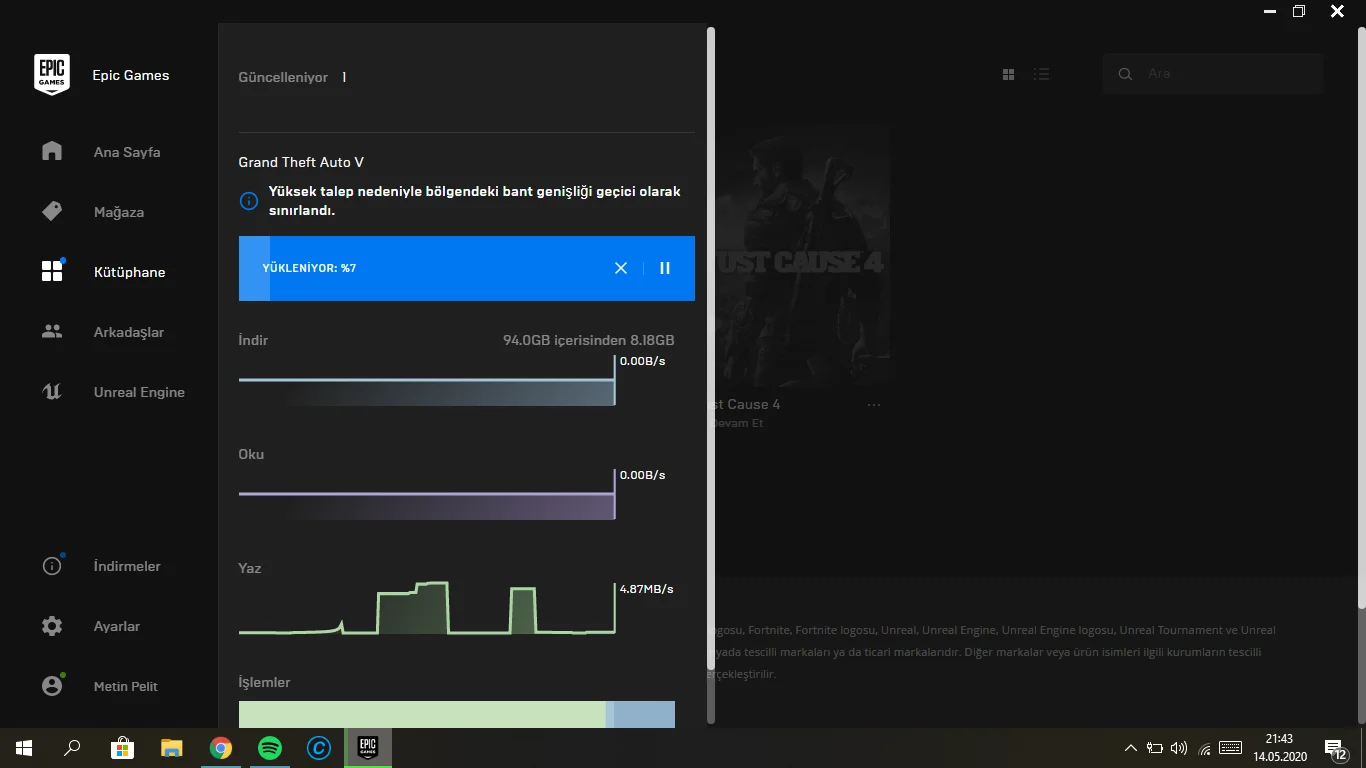The width and height of the screenshot is (1366, 768).
Task: Click the Grand Theft Auto V title
Action: tap(301, 162)
